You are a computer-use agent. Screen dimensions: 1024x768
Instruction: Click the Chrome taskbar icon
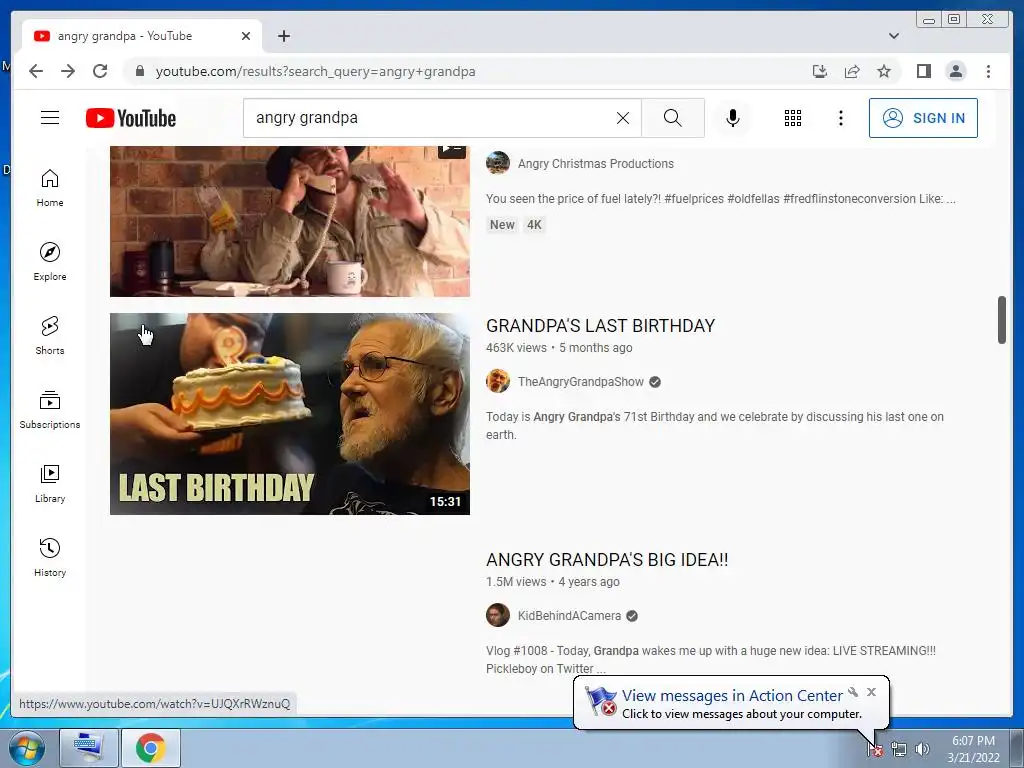pos(151,748)
